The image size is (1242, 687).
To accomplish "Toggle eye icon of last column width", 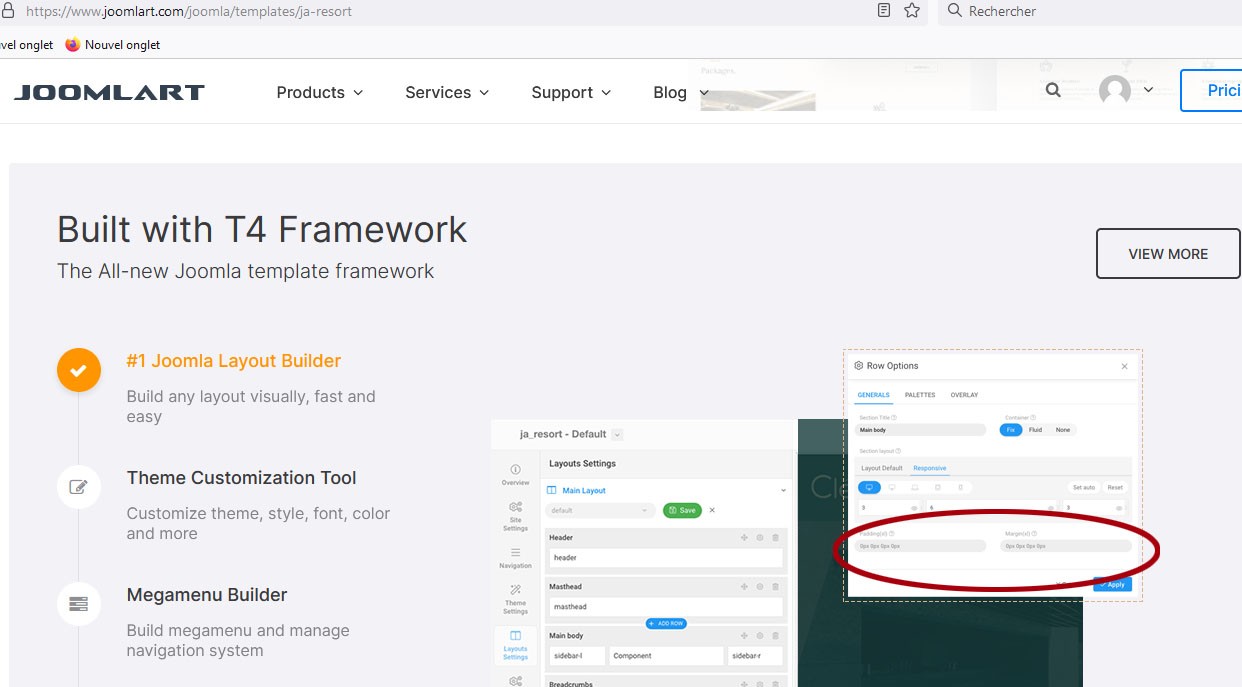I will tap(1119, 508).
